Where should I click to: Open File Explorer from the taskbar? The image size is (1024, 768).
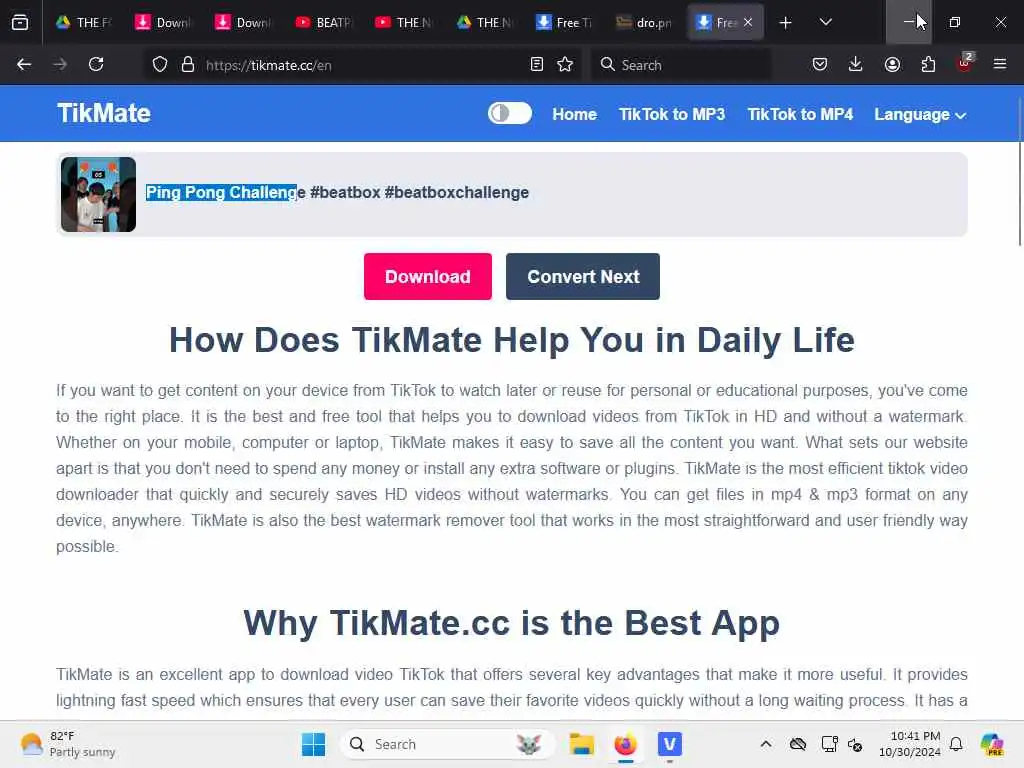click(x=581, y=744)
